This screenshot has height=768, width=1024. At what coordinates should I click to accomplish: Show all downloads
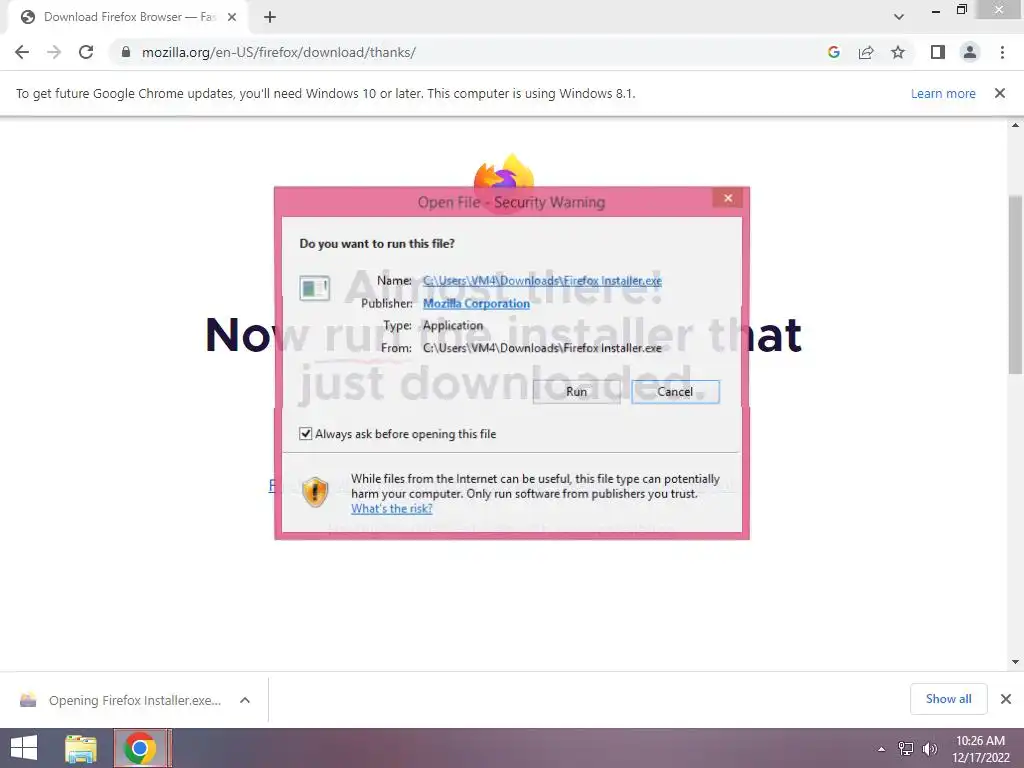[948, 699]
